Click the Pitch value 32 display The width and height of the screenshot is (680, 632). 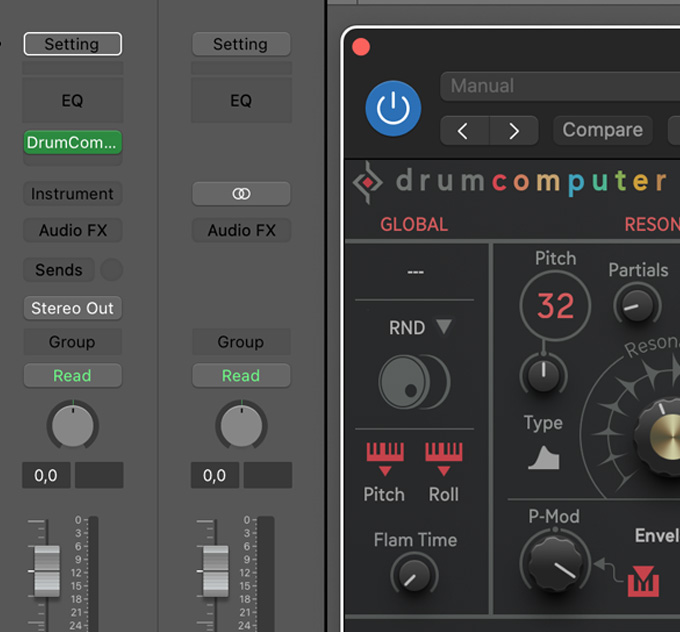coord(555,306)
